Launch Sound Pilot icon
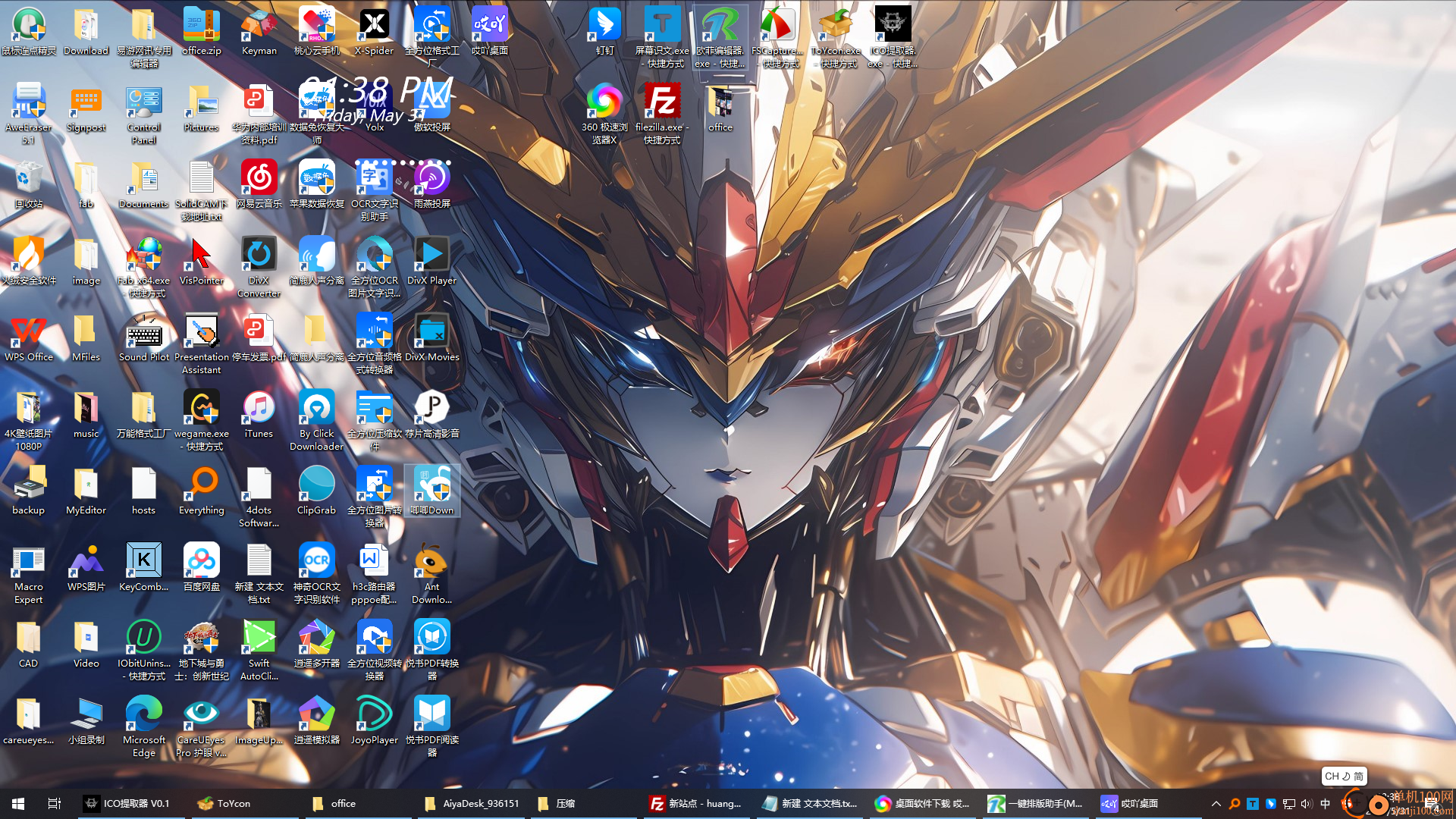The height and width of the screenshot is (819, 1456). 144,338
